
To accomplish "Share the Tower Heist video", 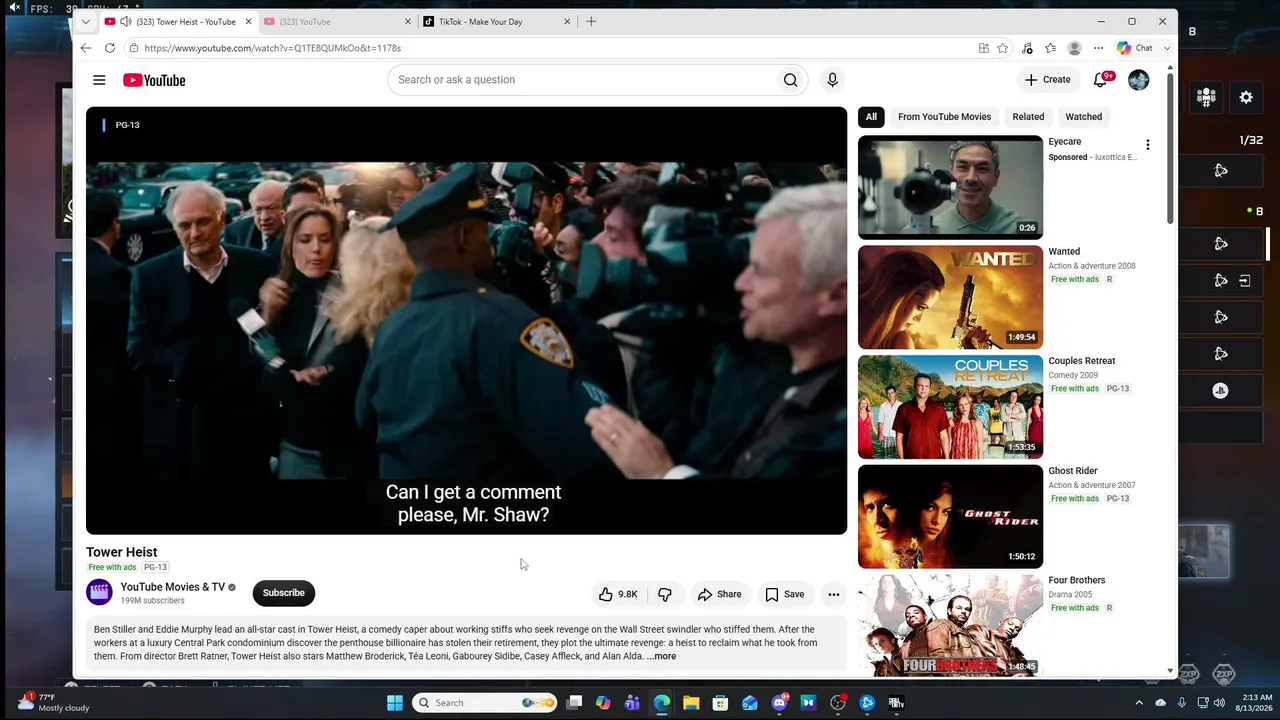I will point(719,594).
